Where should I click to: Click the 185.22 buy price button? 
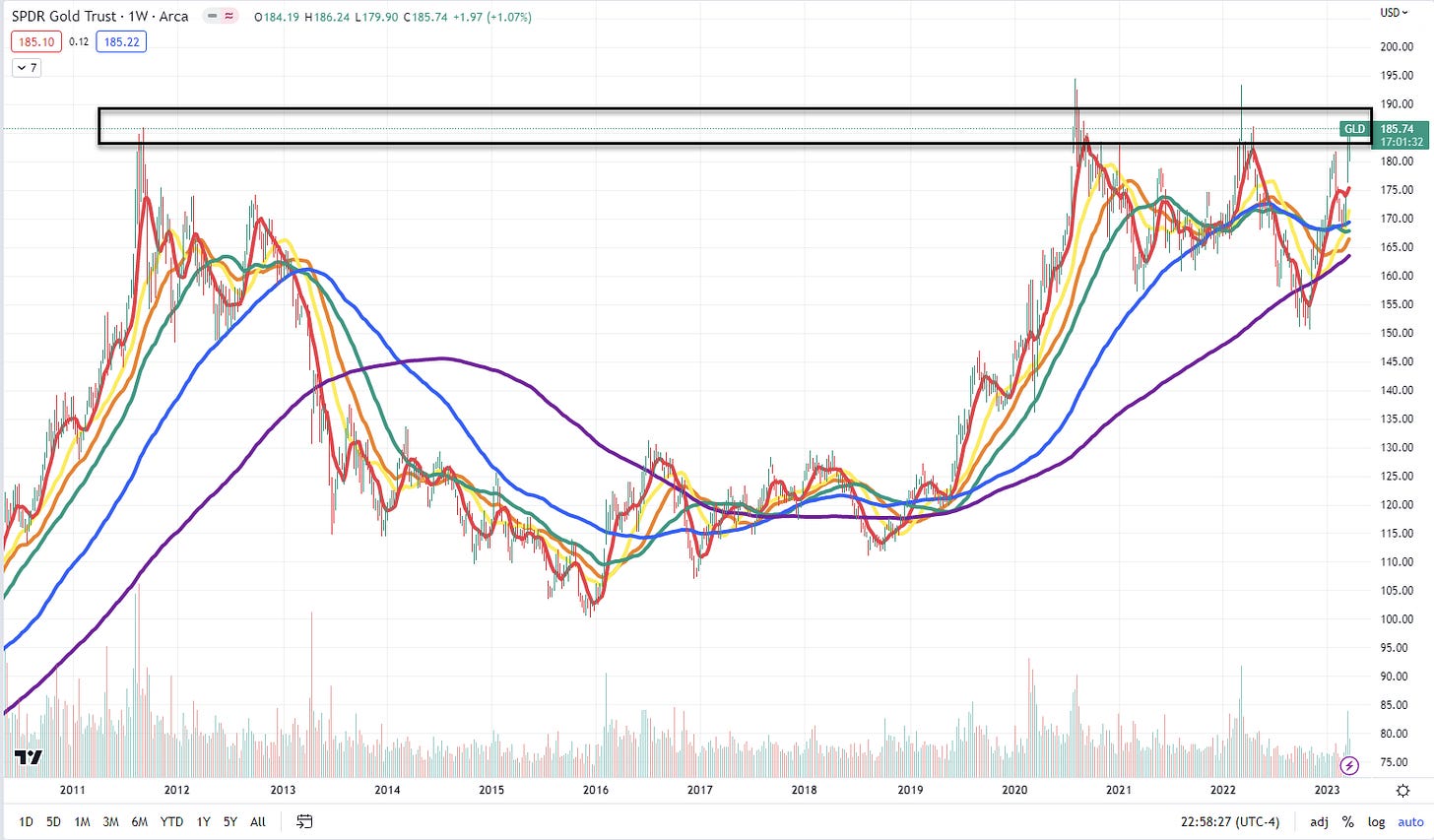pos(121,42)
